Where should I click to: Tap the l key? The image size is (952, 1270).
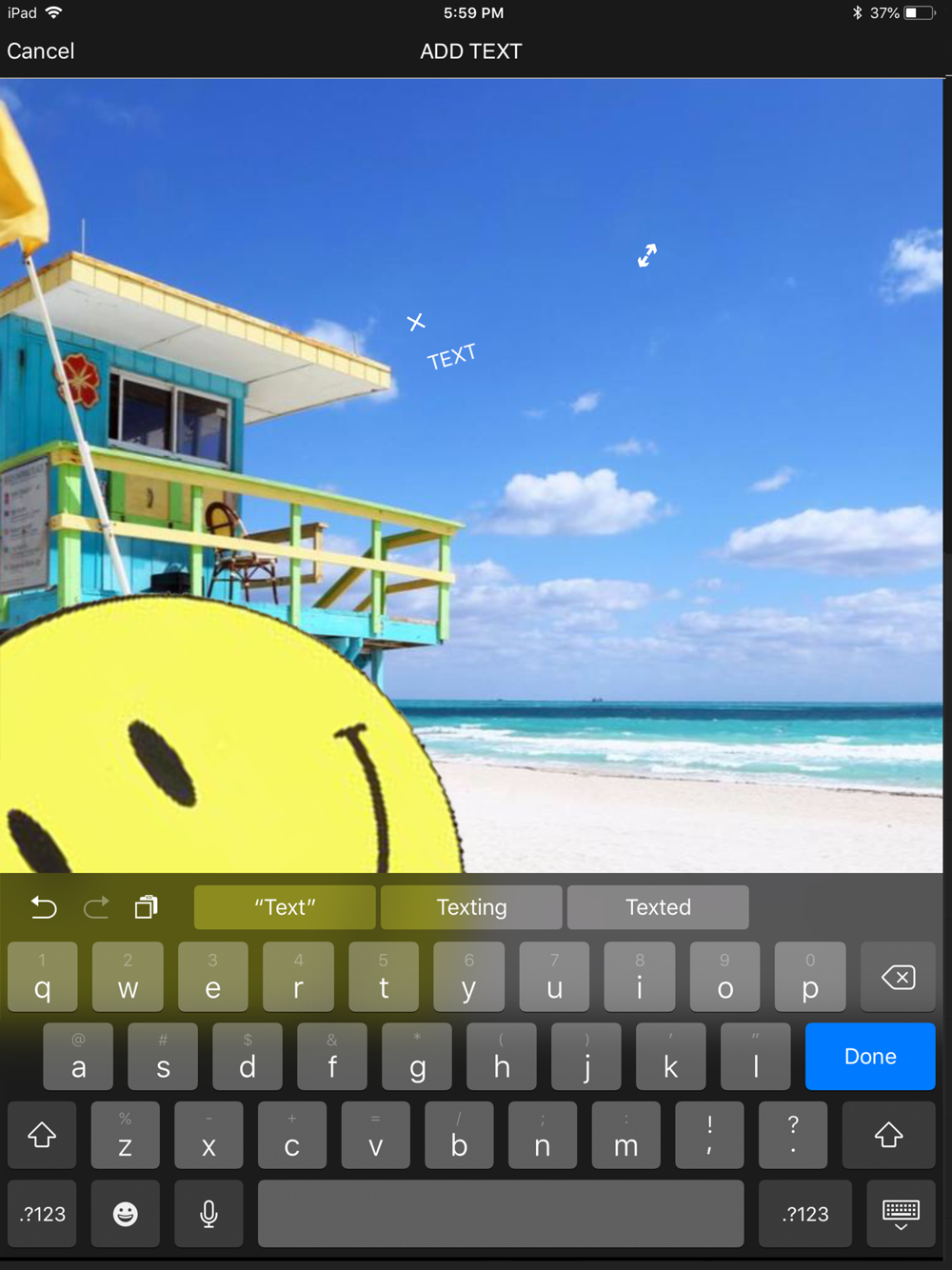point(756,1057)
